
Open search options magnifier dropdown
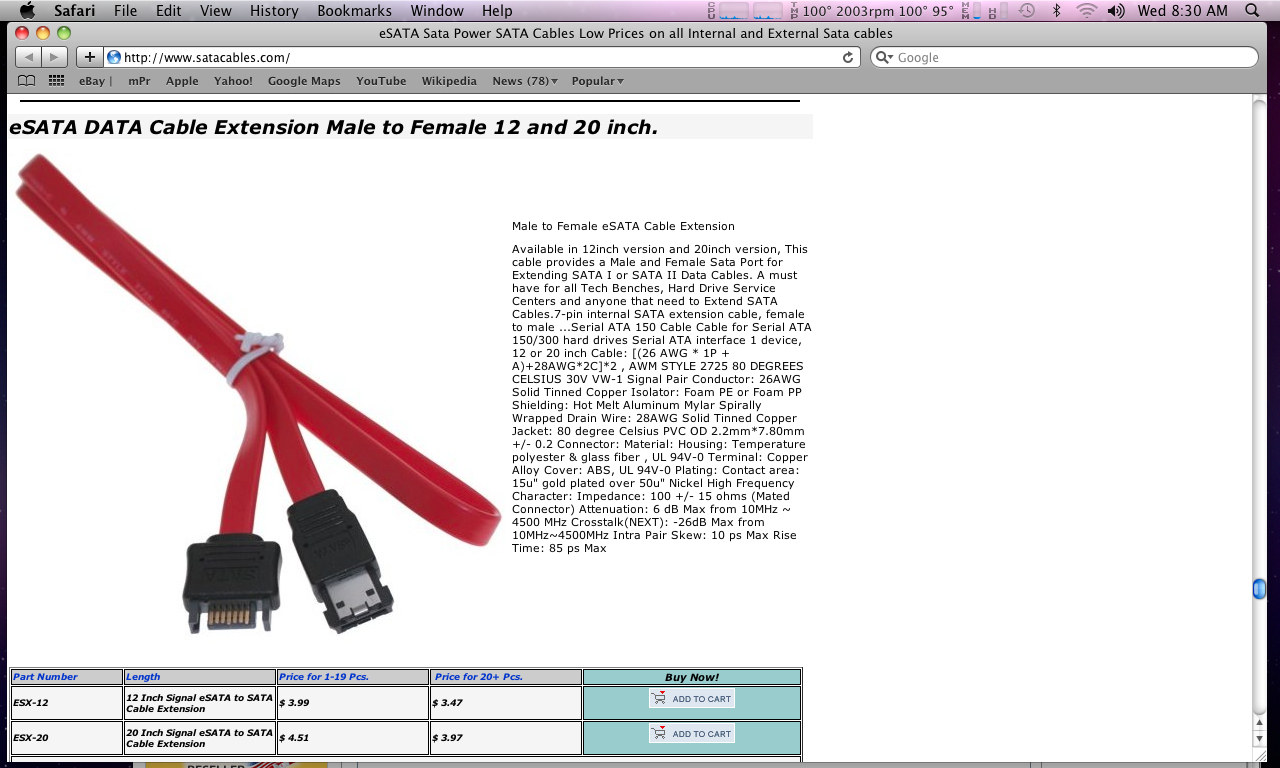tap(884, 57)
